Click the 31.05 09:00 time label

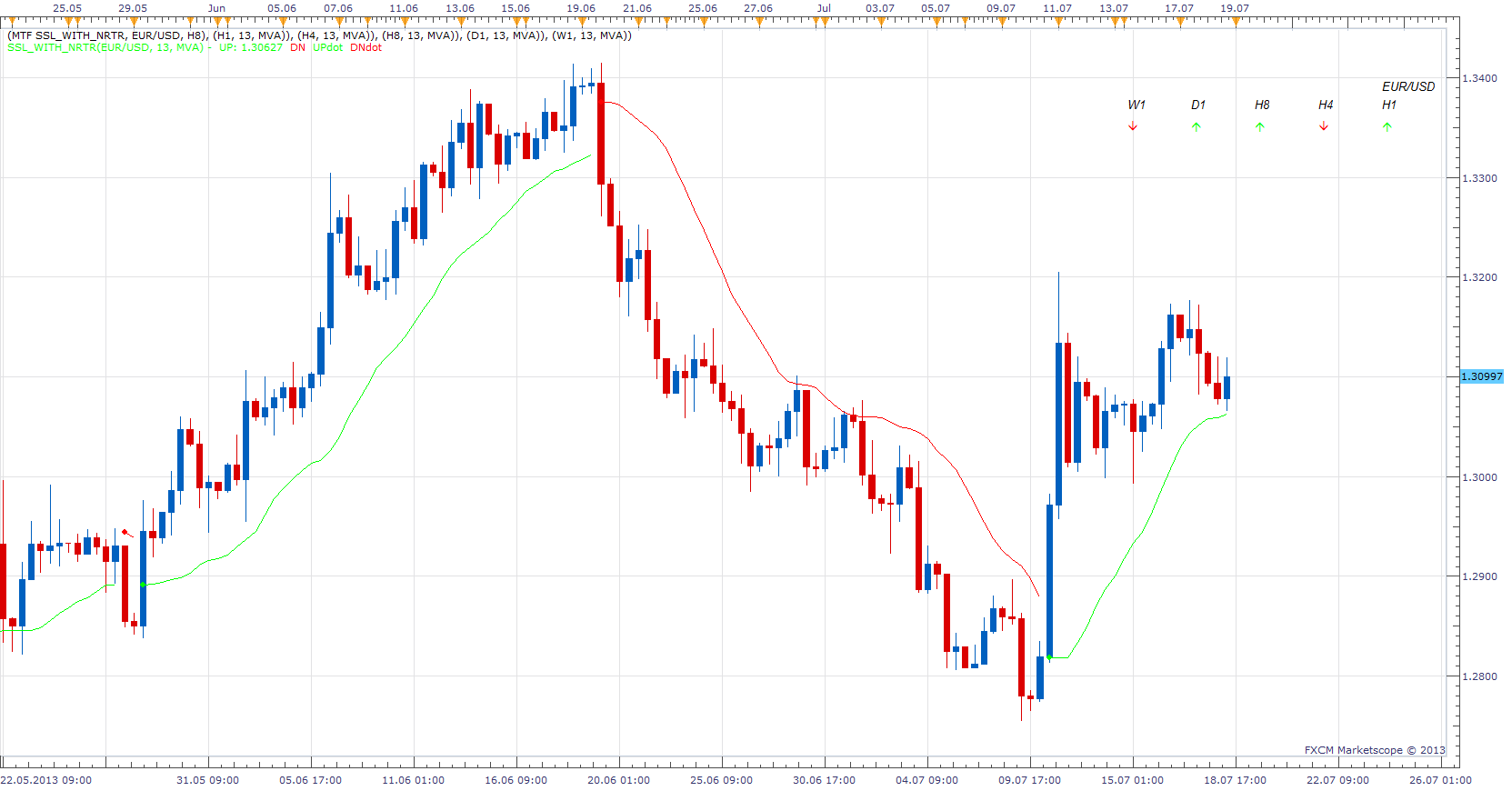[x=207, y=780]
